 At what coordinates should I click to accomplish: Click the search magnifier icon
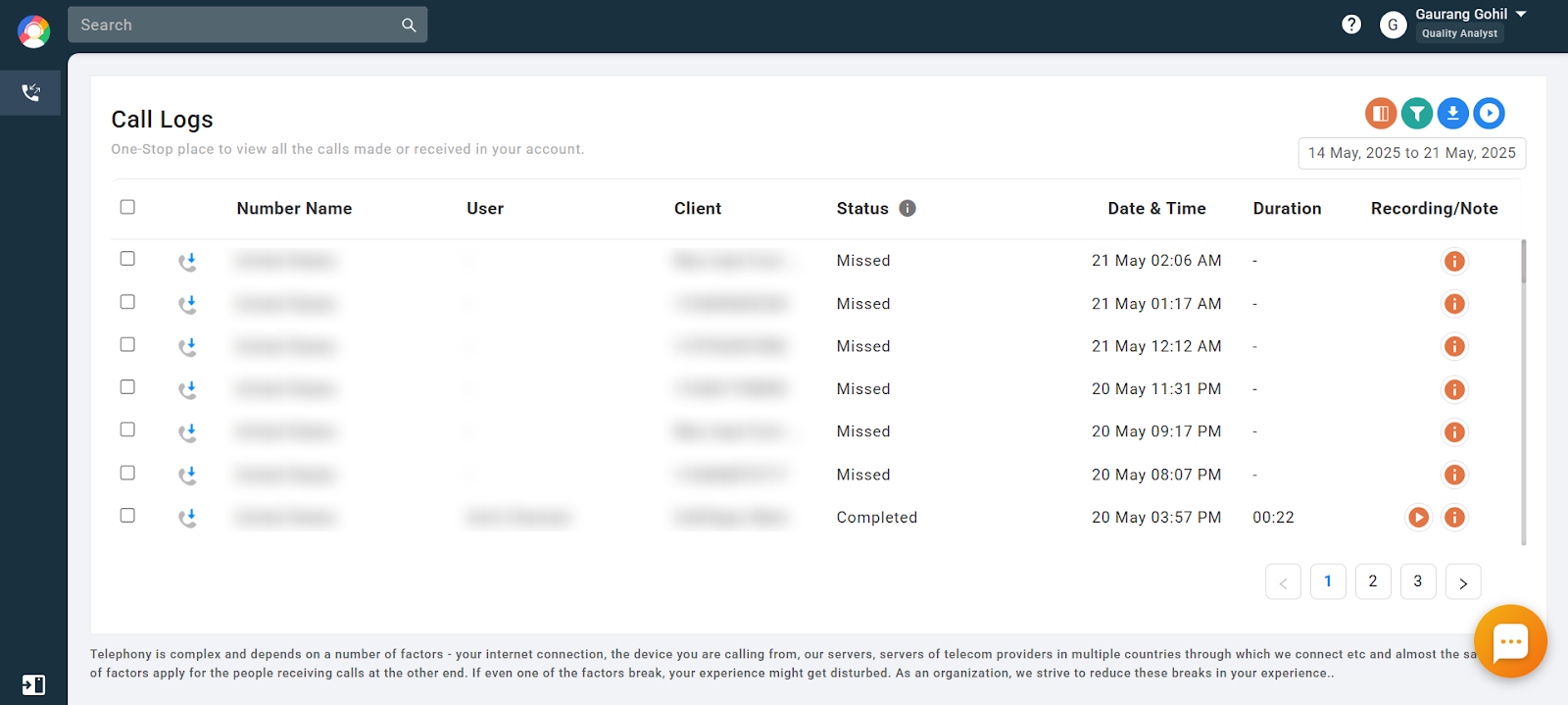[x=409, y=25]
